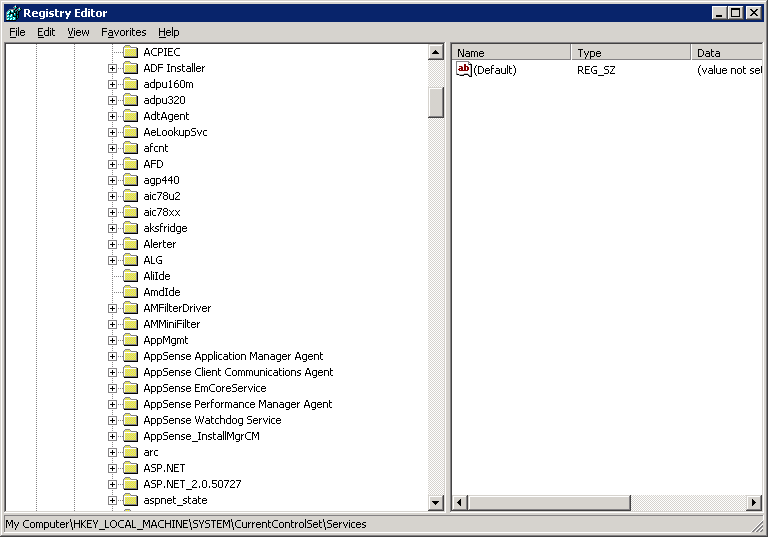
Task: Click the status bar registry path
Action: coord(186,524)
